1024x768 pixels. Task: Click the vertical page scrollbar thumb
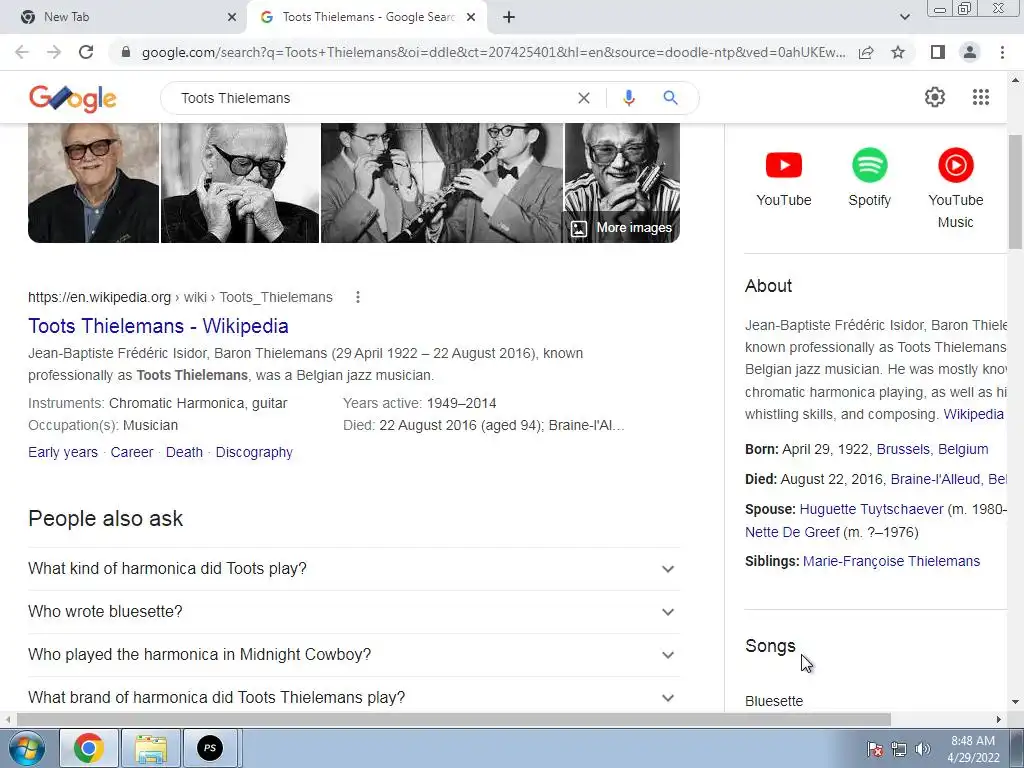(x=1016, y=191)
